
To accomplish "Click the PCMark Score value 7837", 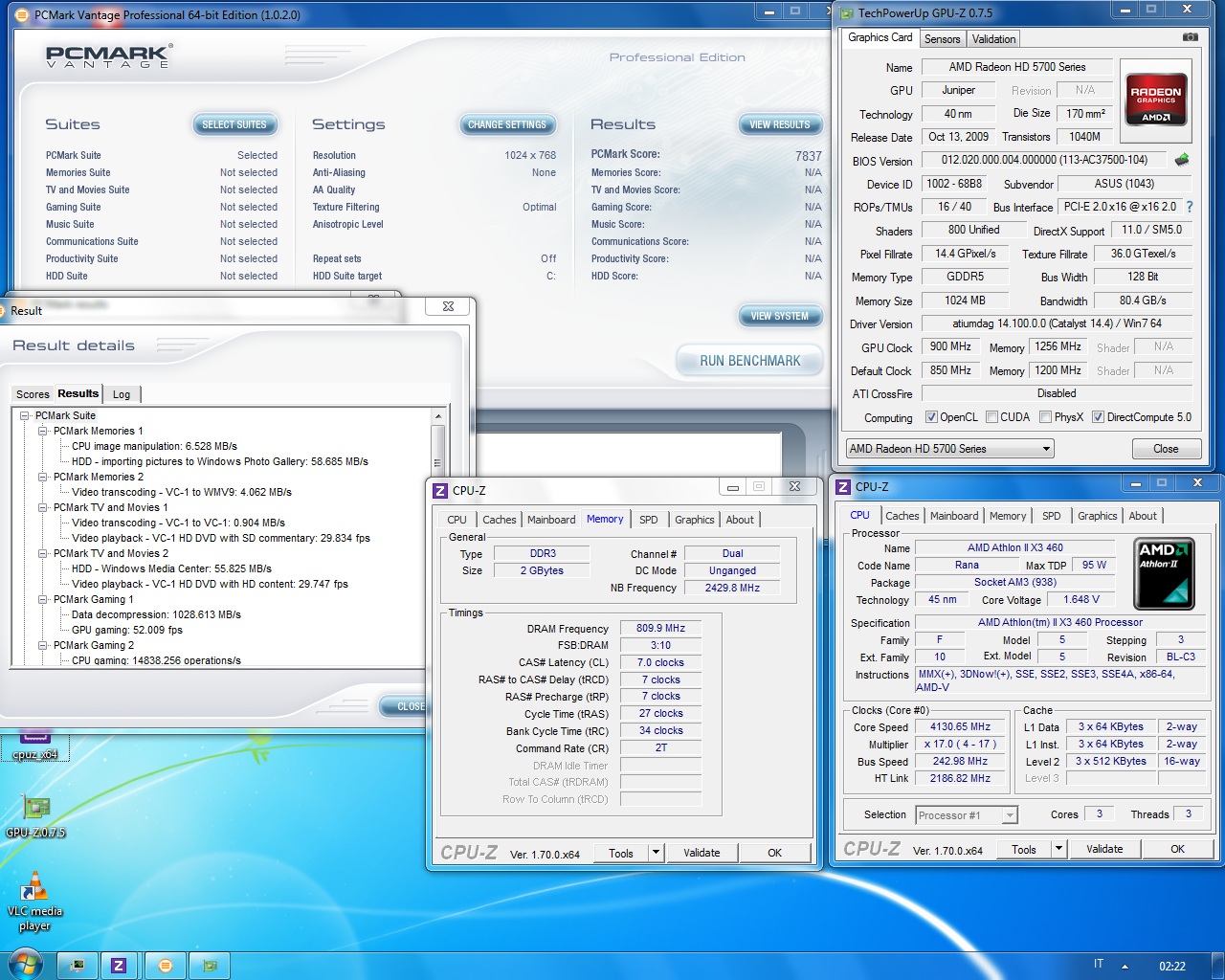I will pyautogui.click(x=808, y=155).
